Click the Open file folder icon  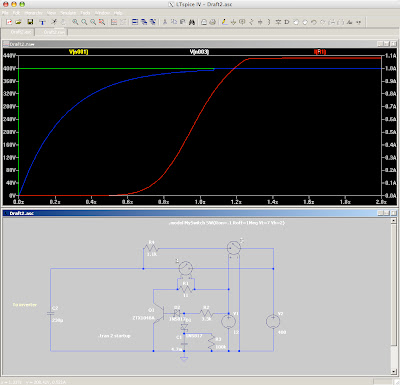pyautogui.click(x=18, y=22)
